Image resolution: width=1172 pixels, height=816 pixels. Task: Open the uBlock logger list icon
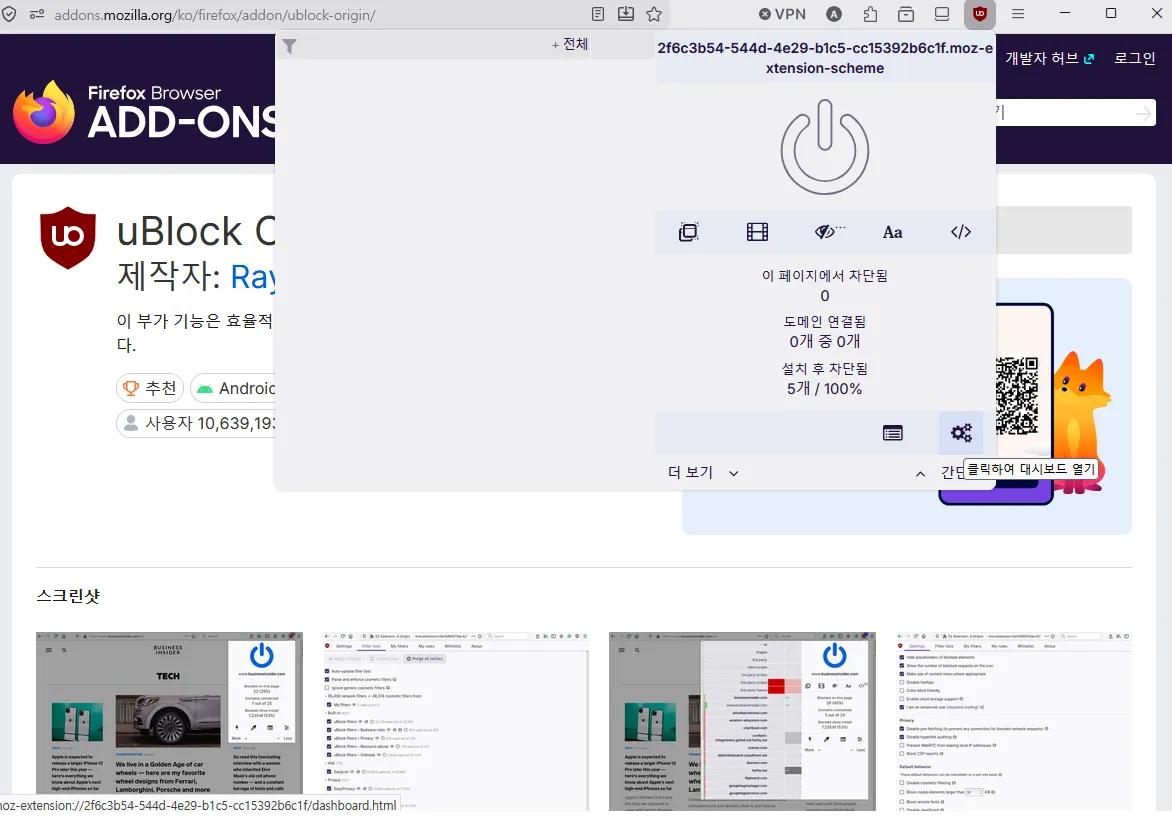point(892,433)
